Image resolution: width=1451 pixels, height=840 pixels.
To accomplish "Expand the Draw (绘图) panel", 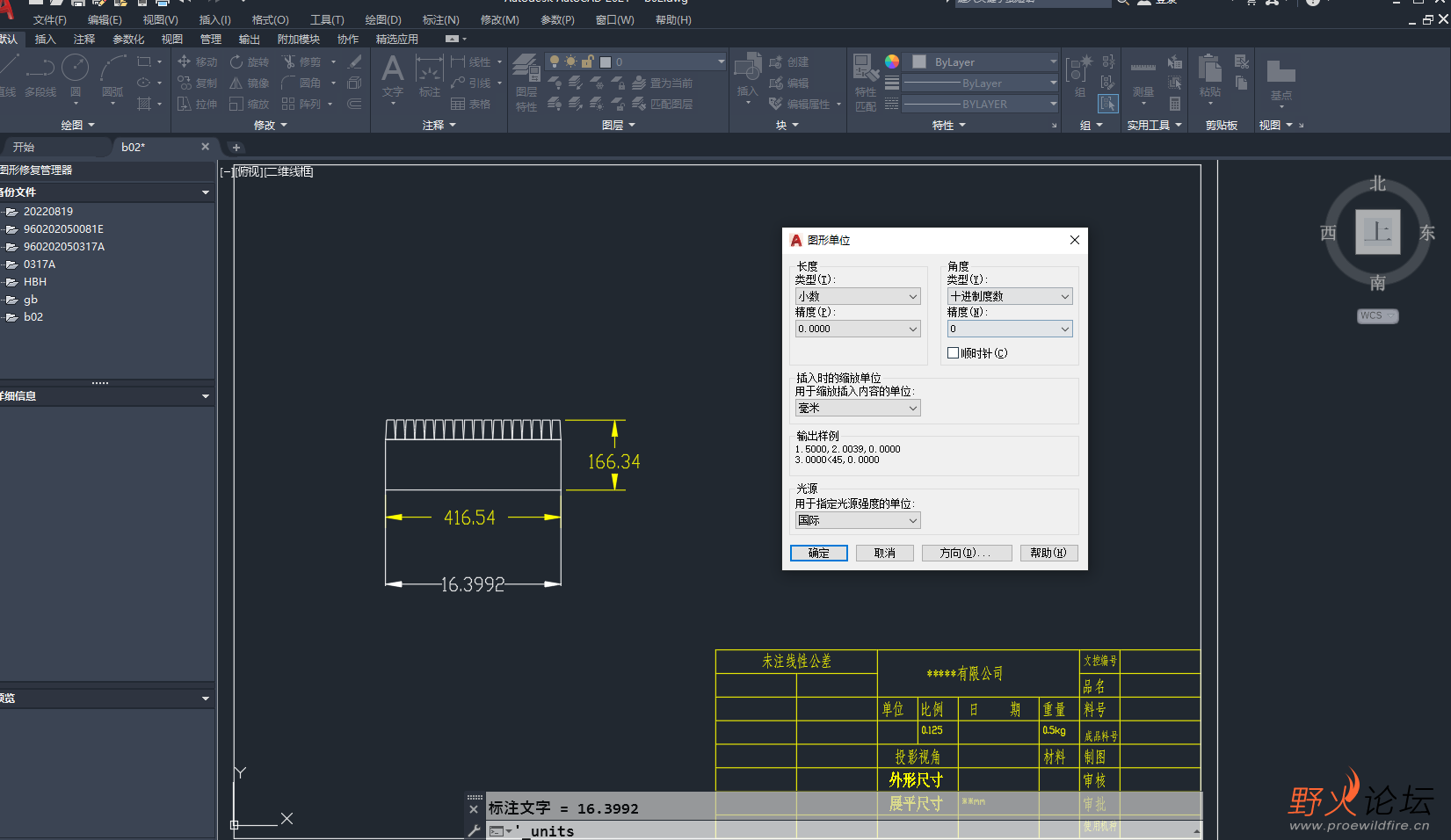I will (x=77, y=125).
